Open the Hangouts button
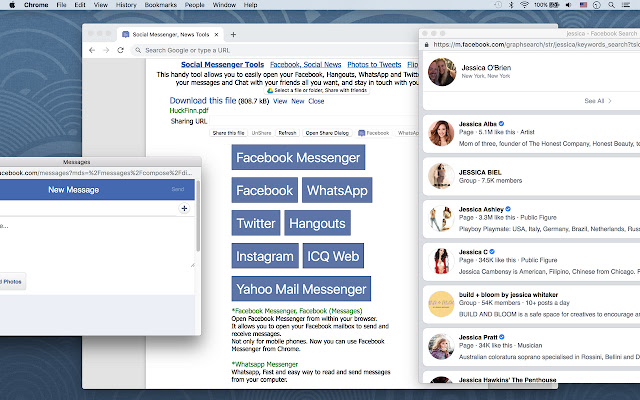640x400 pixels. click(318, 223)
